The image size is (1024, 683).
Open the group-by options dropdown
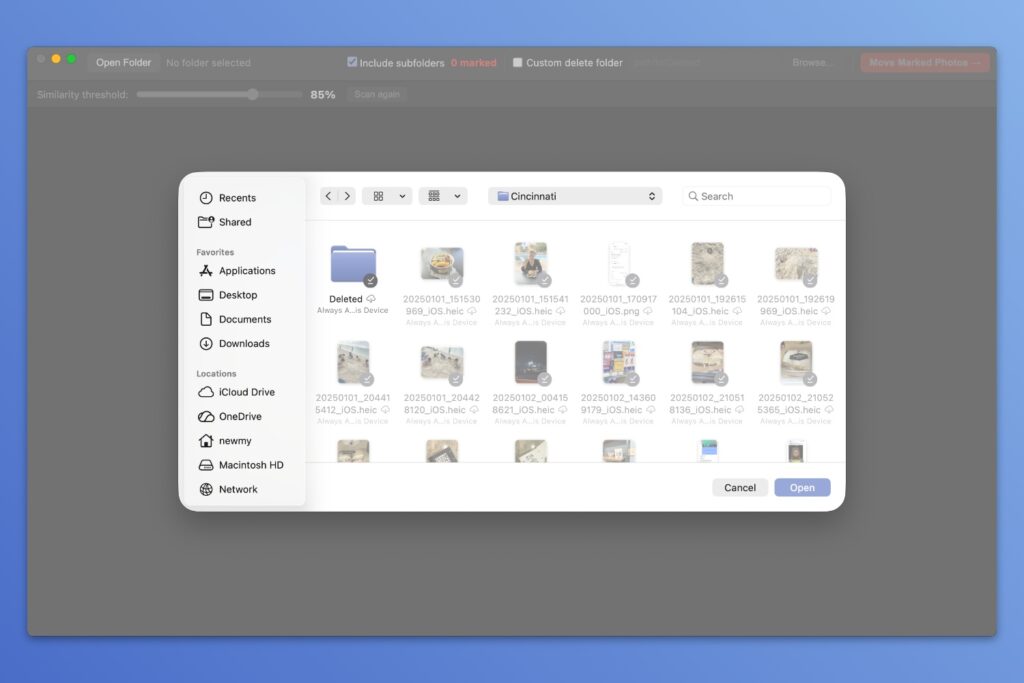[x=443, y=196]
